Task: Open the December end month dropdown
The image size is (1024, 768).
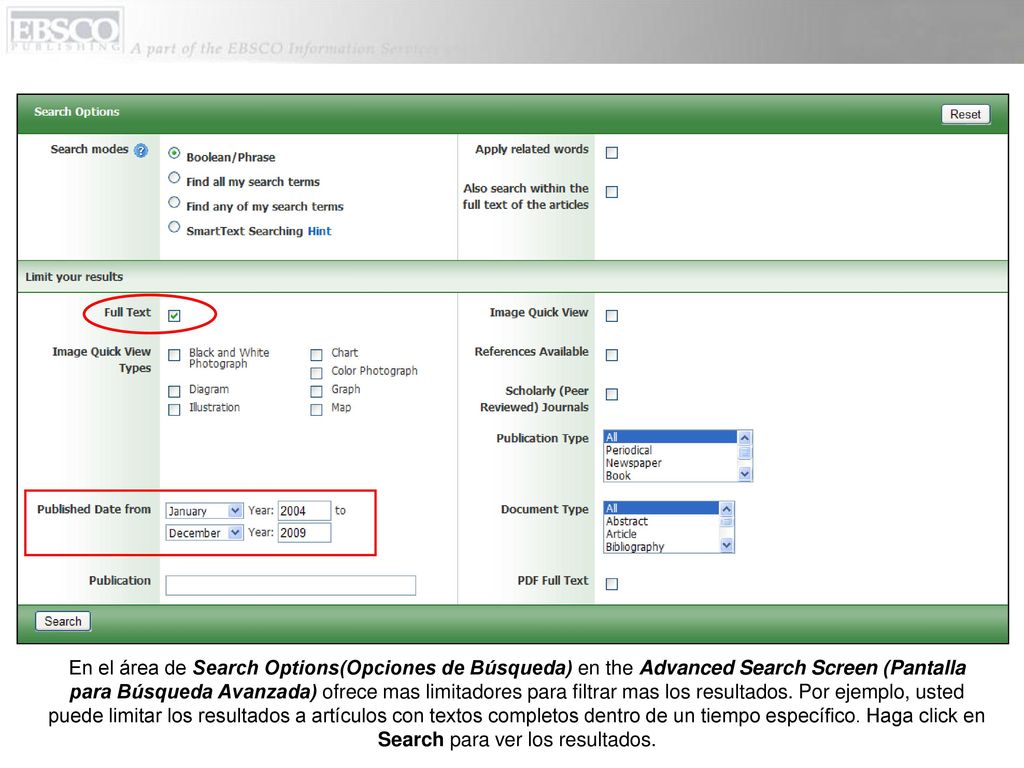Action: pos(204,533)
